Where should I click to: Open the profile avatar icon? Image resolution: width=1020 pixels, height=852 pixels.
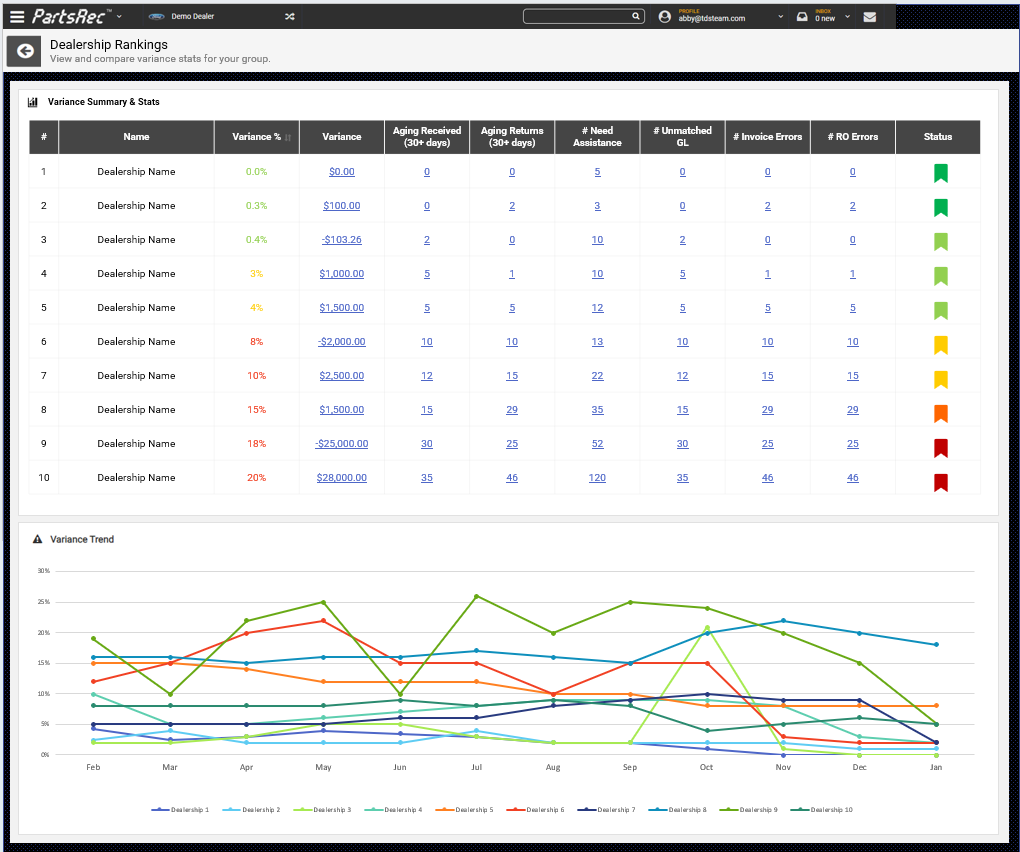[664, 17]
